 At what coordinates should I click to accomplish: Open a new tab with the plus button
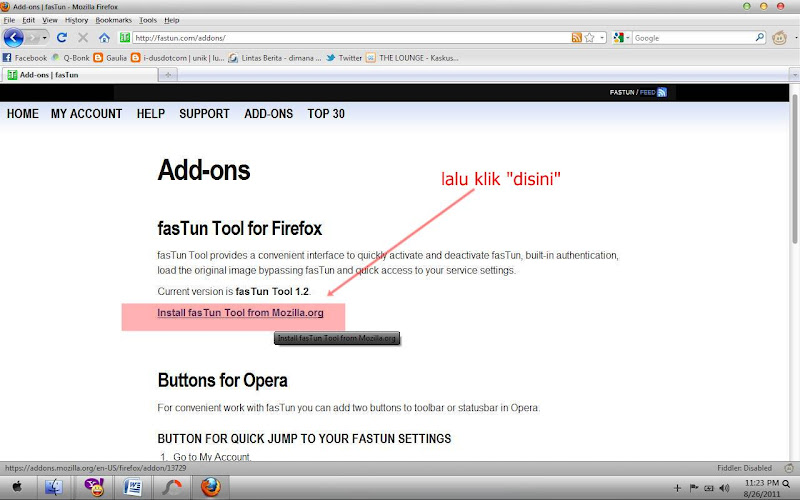tap(168, 74)
